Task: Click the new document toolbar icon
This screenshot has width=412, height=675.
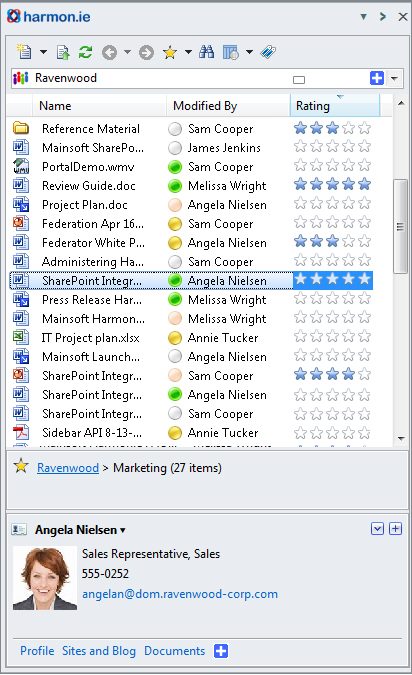Action: tap(24, 52)
